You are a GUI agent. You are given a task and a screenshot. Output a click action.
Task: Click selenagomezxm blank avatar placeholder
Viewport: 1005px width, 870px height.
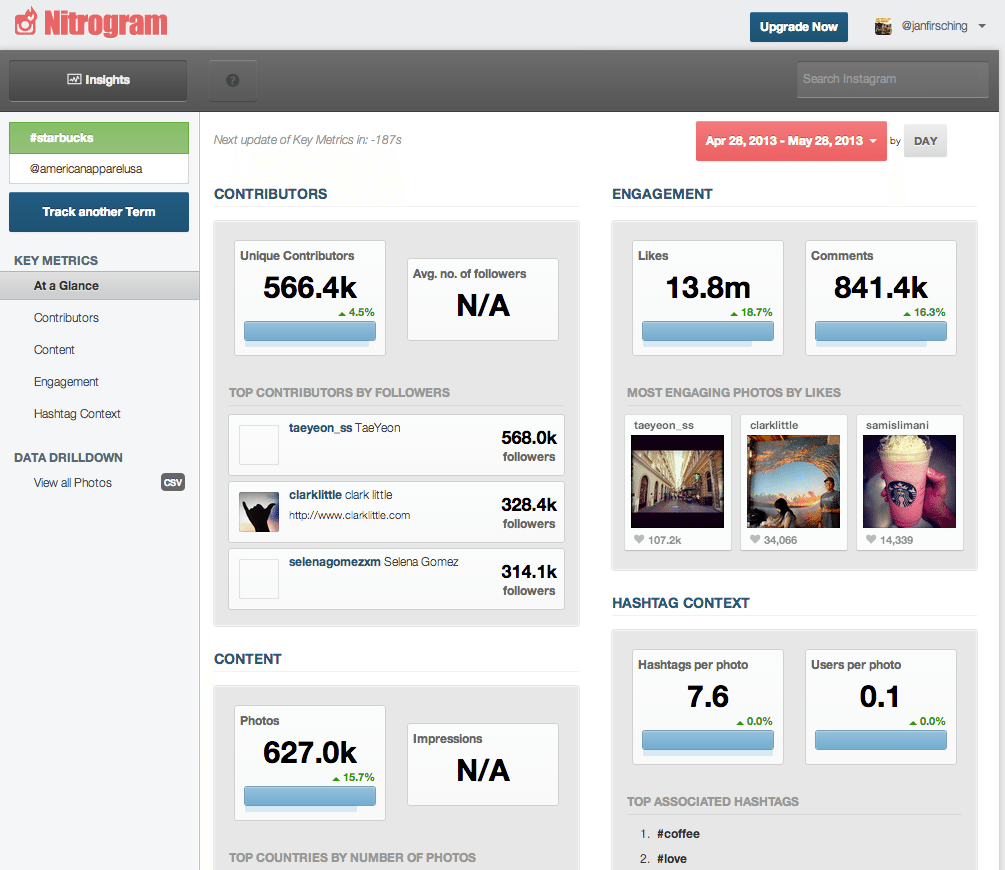coord(259,578)
